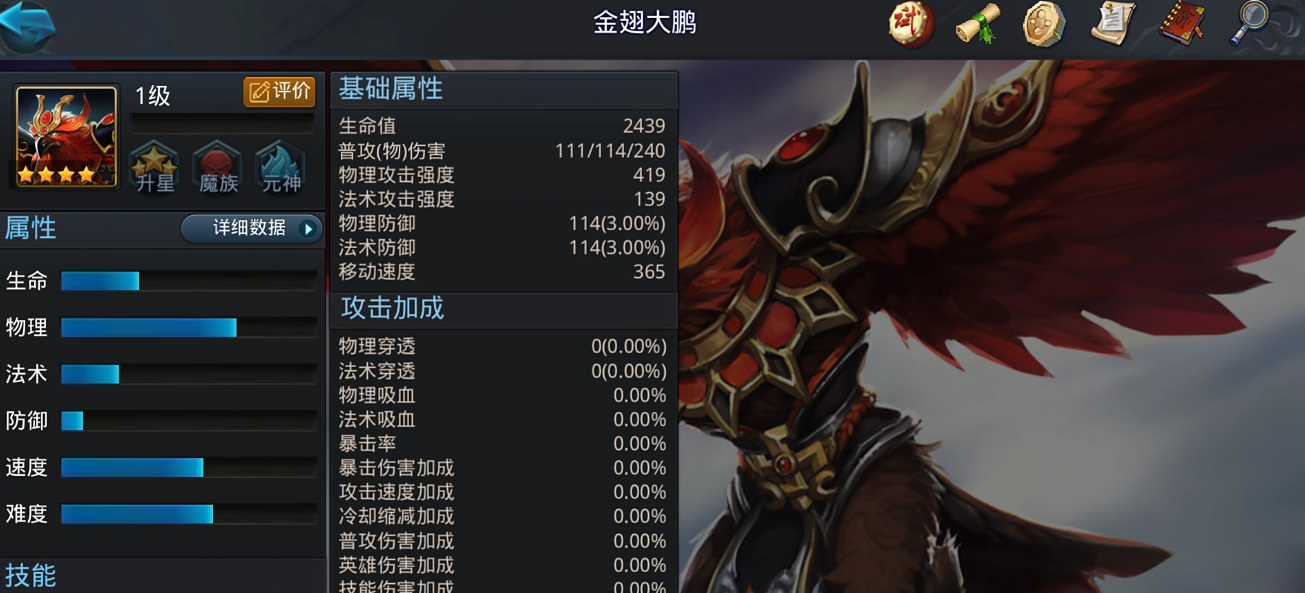1305x593 pixels.
Task: Go back using the blue arrow
Action: coord(28,27)
